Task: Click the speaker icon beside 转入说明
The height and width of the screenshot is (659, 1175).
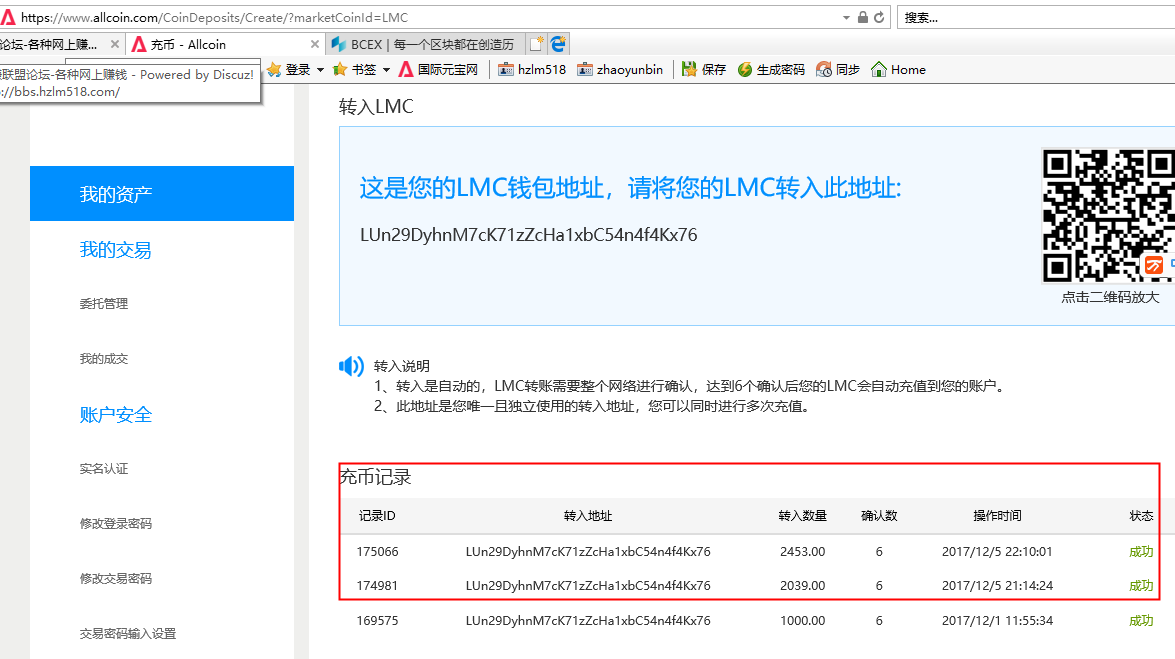Action: pyautogui.click(x=351, y=366)
